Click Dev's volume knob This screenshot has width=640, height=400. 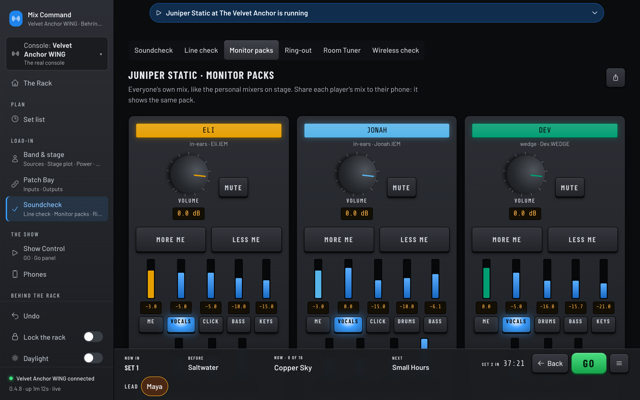[x=524, y=174]
